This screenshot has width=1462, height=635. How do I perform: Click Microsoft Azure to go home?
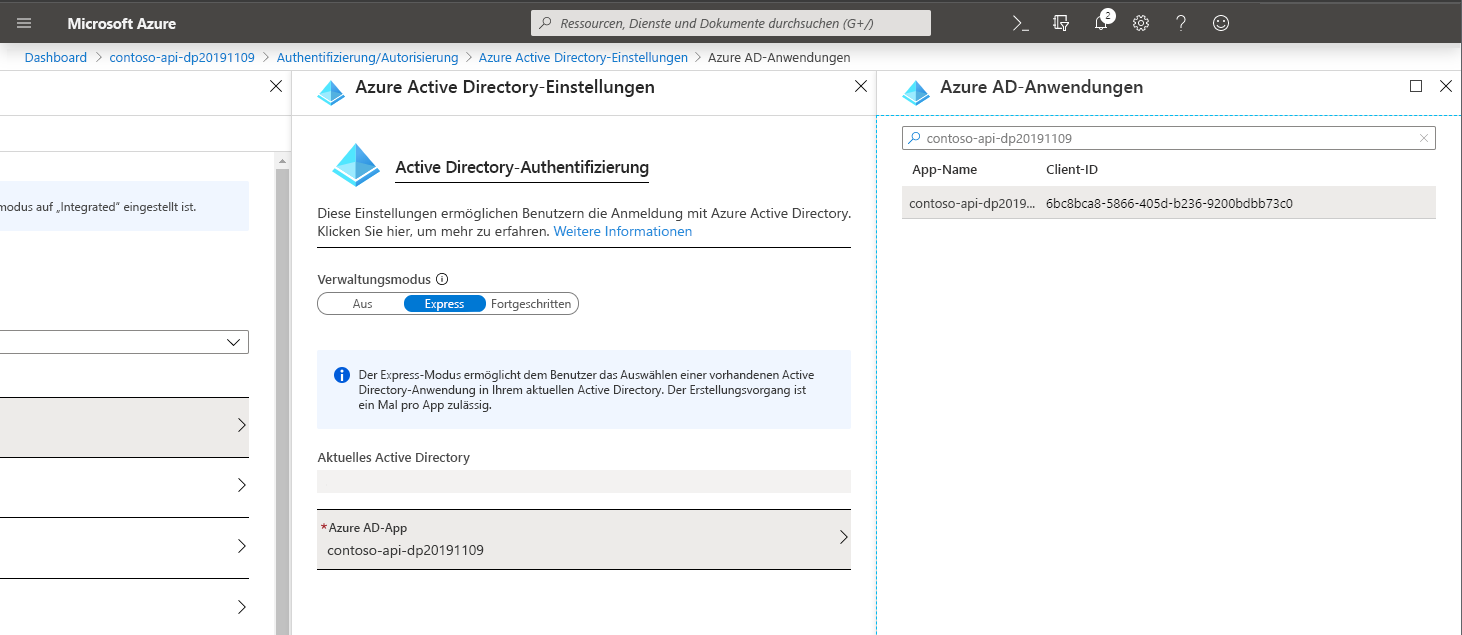coord(121,22)
